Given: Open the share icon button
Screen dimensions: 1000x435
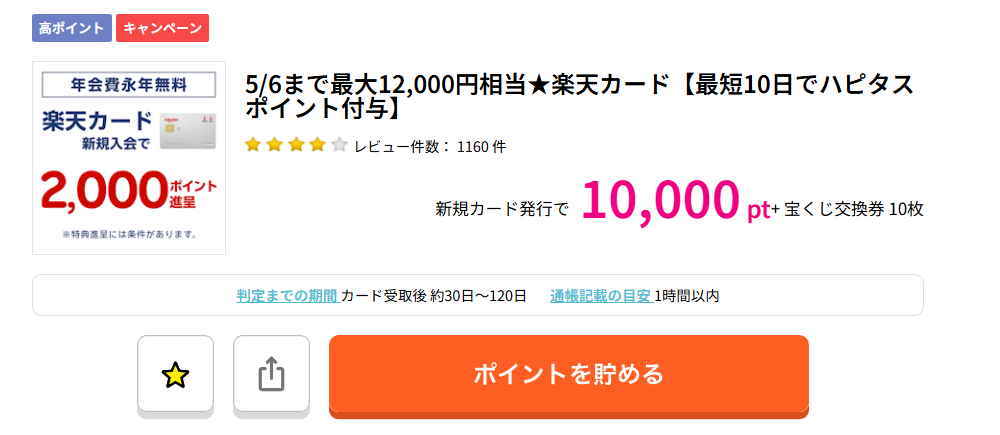Looking at the screenshot, I should 271,374.
